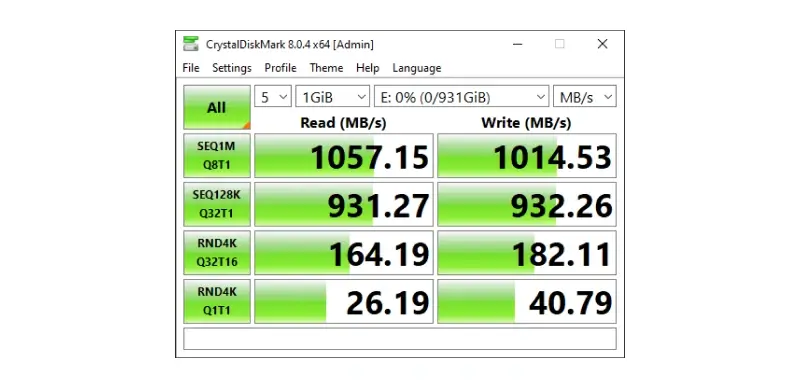Click the Read (MB/s) column header
The height and width of the screenshot is (388, 800).
point(343,123)
